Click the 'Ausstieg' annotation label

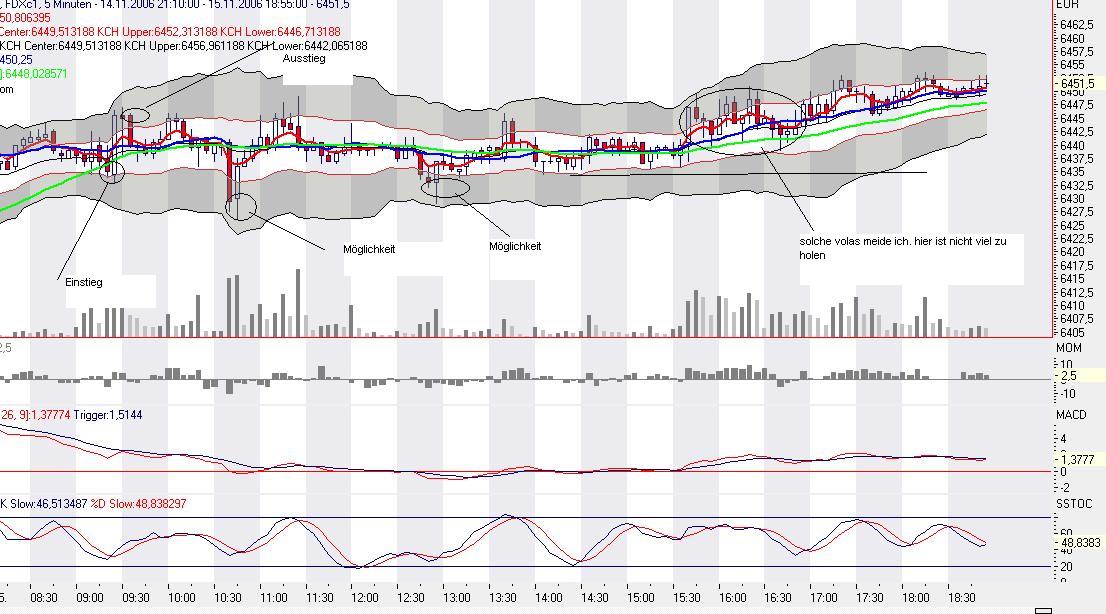(304, 59)
